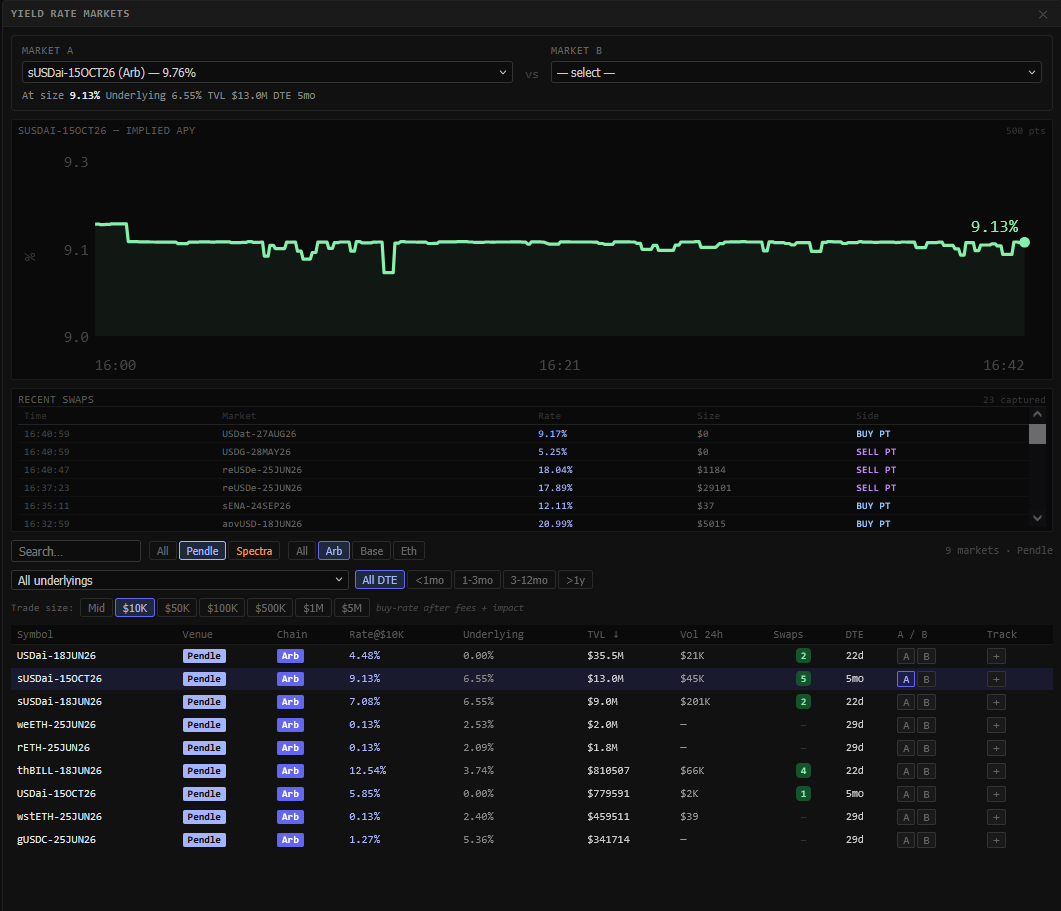Open the All underlyings dropdown
The height and width of the screenshot is (911, 1061).
(179, 580)
